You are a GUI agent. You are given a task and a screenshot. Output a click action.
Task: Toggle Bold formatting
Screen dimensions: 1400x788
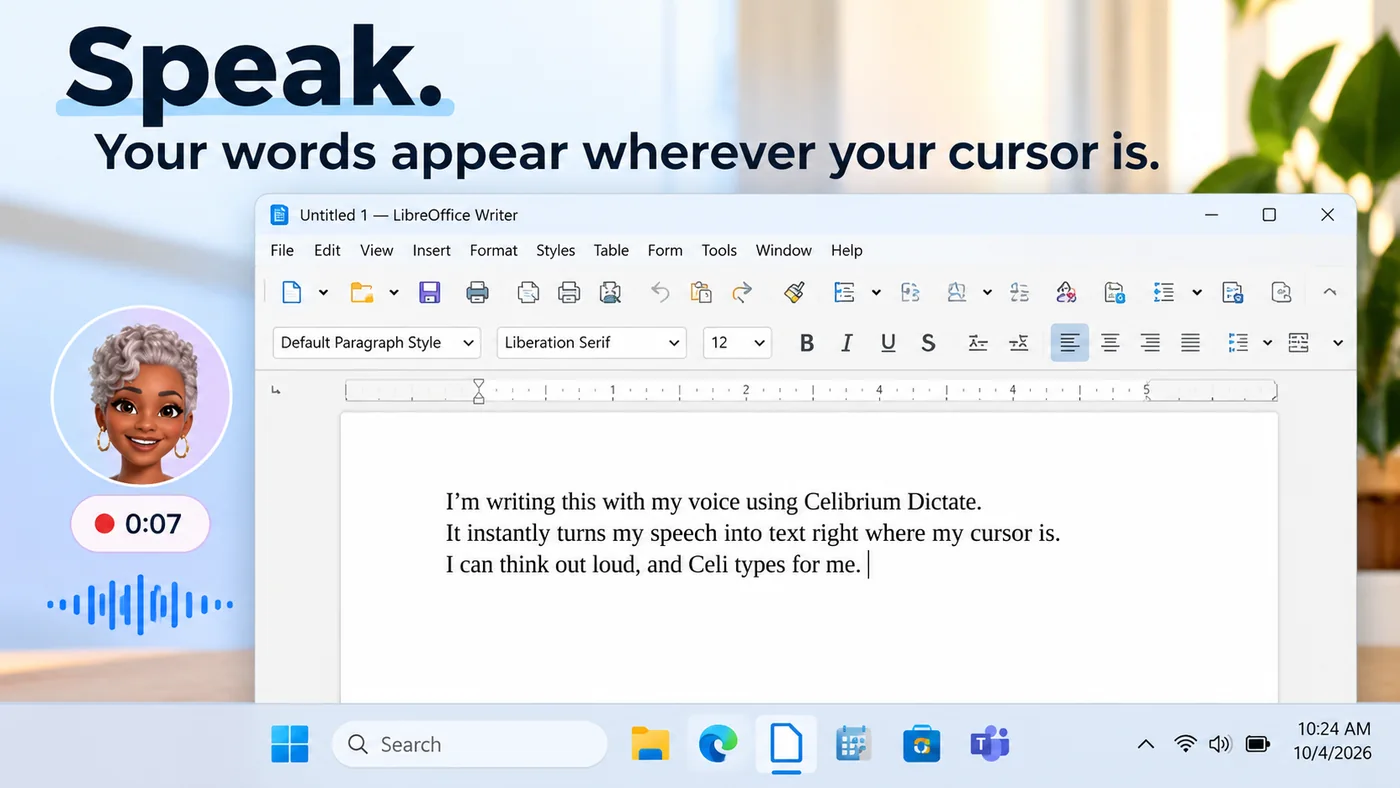click(x=807, y=343)
